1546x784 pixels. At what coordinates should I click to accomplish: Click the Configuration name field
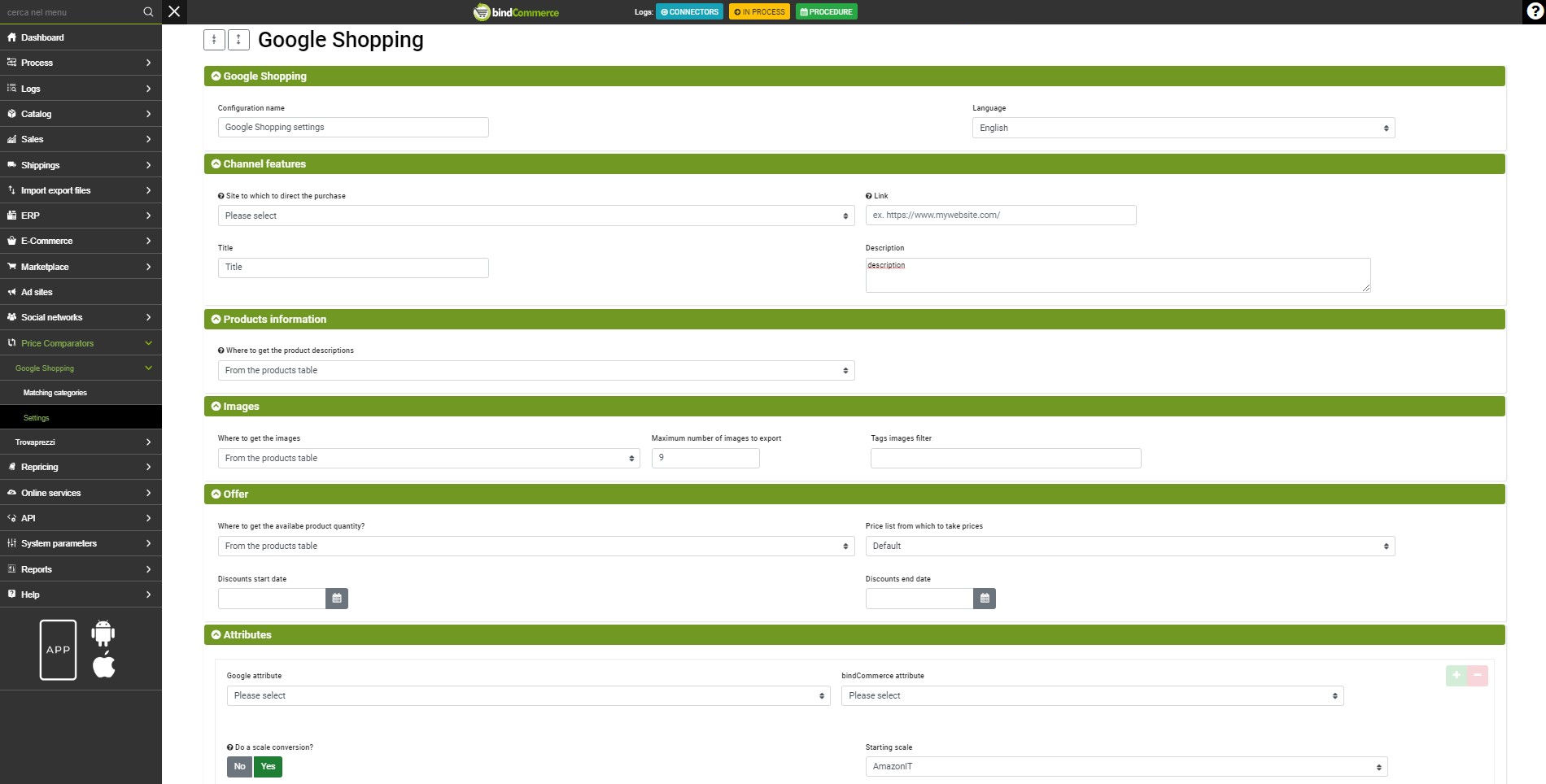353,128
